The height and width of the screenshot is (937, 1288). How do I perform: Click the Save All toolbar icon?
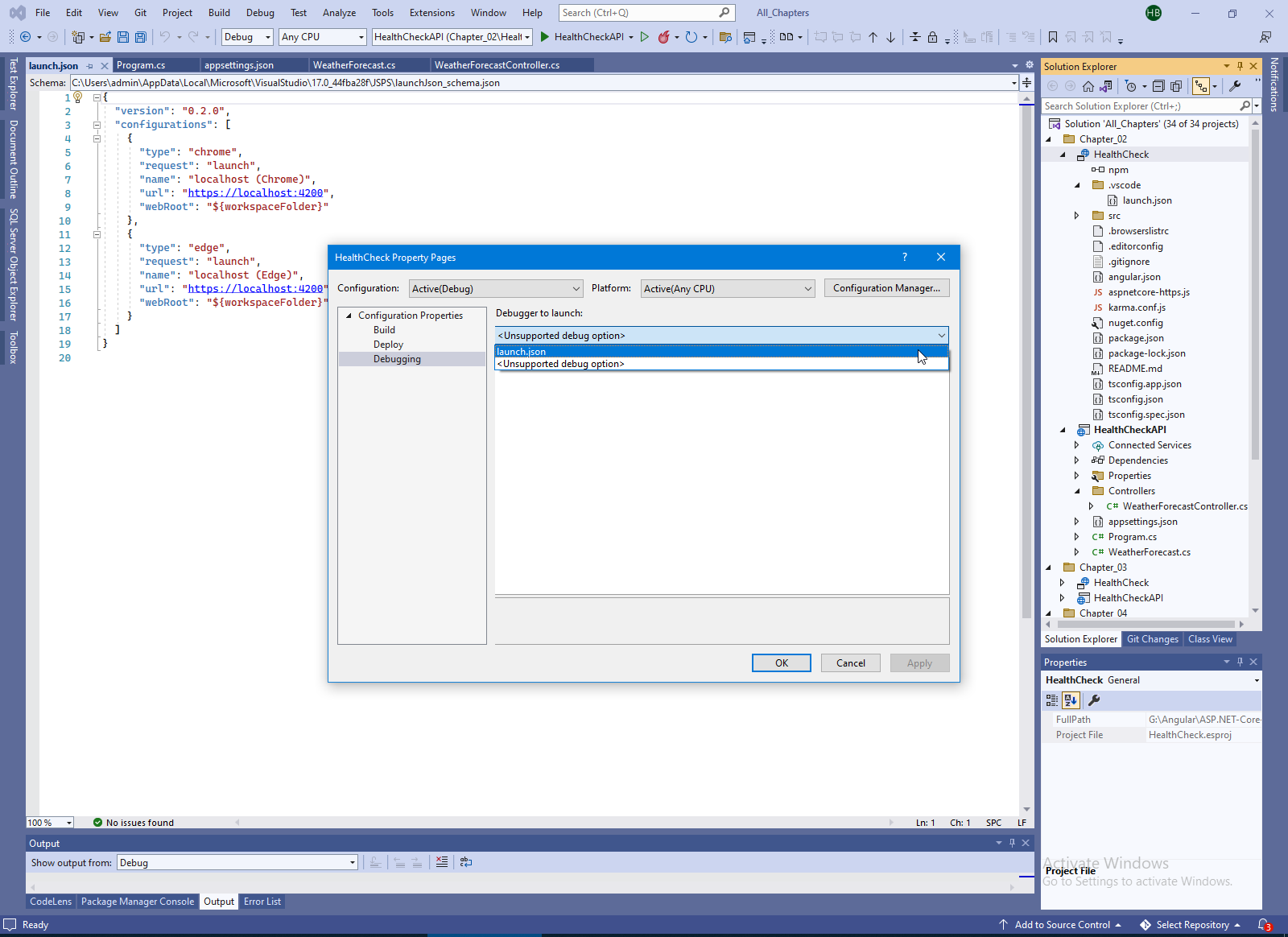[x=141, y=37]
